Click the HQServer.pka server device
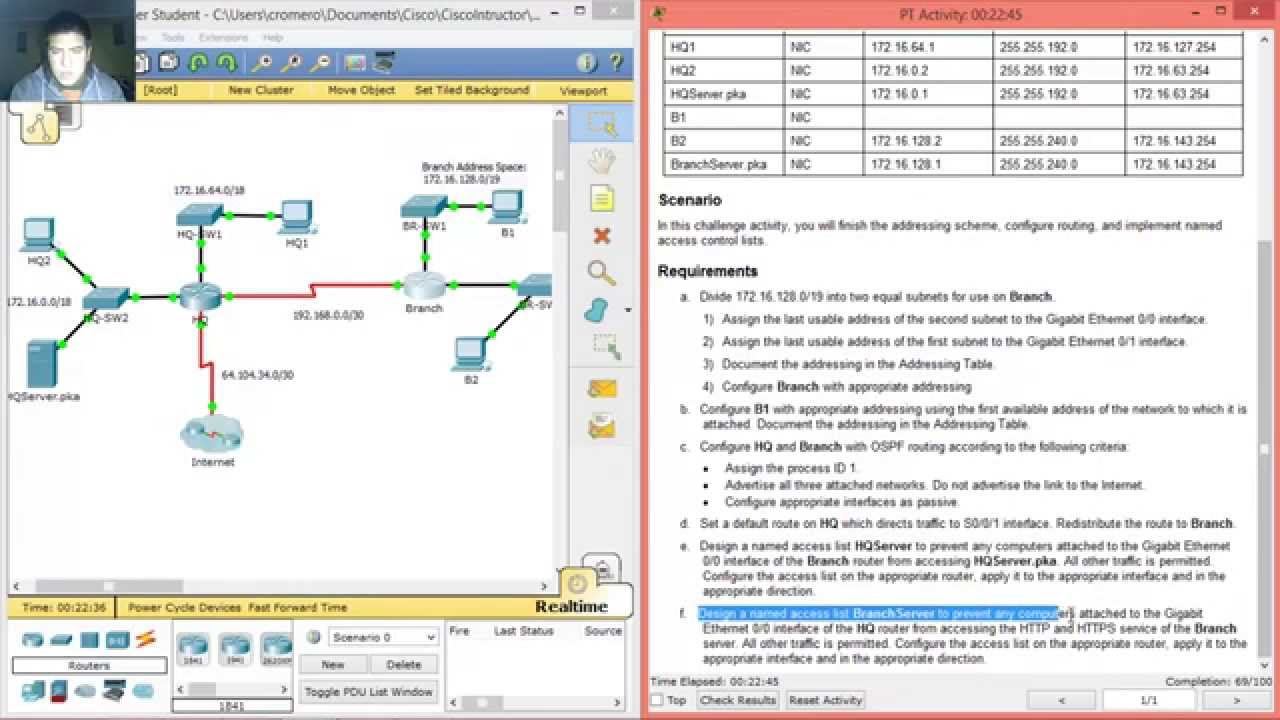 click(x=41, y=365)
